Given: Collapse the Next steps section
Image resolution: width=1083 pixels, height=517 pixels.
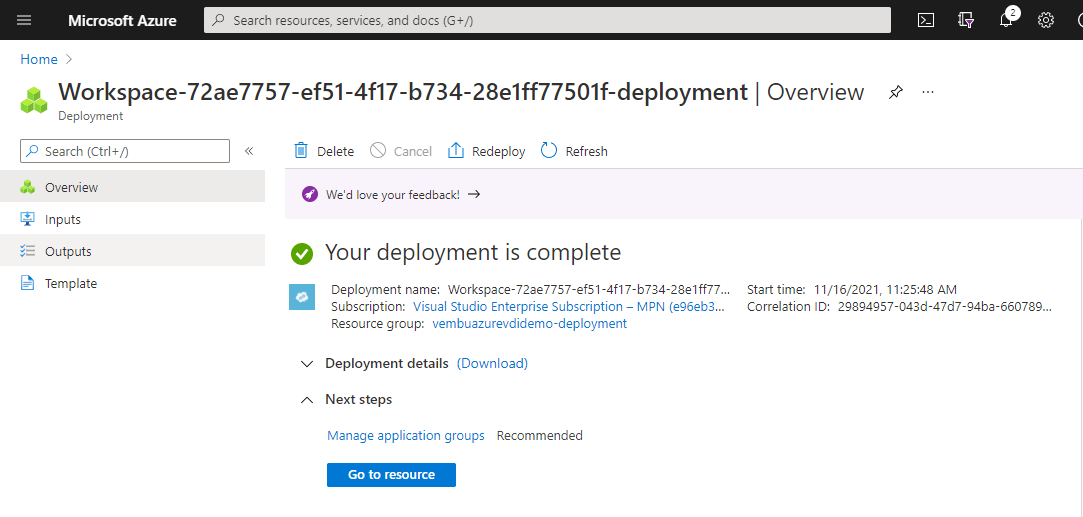Looking at the screenshot, I should pos(307,400).
